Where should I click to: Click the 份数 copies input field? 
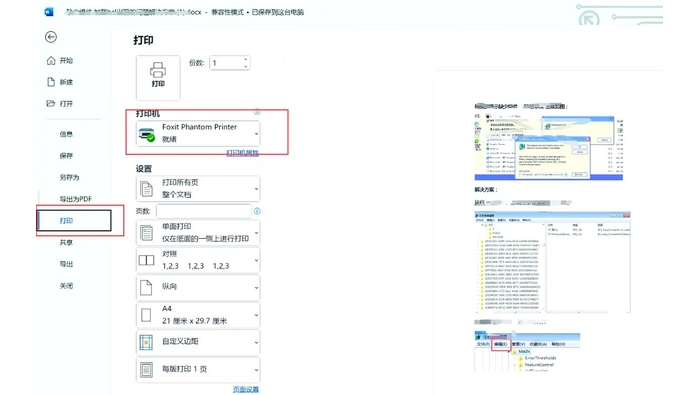(x=226, y=63)
